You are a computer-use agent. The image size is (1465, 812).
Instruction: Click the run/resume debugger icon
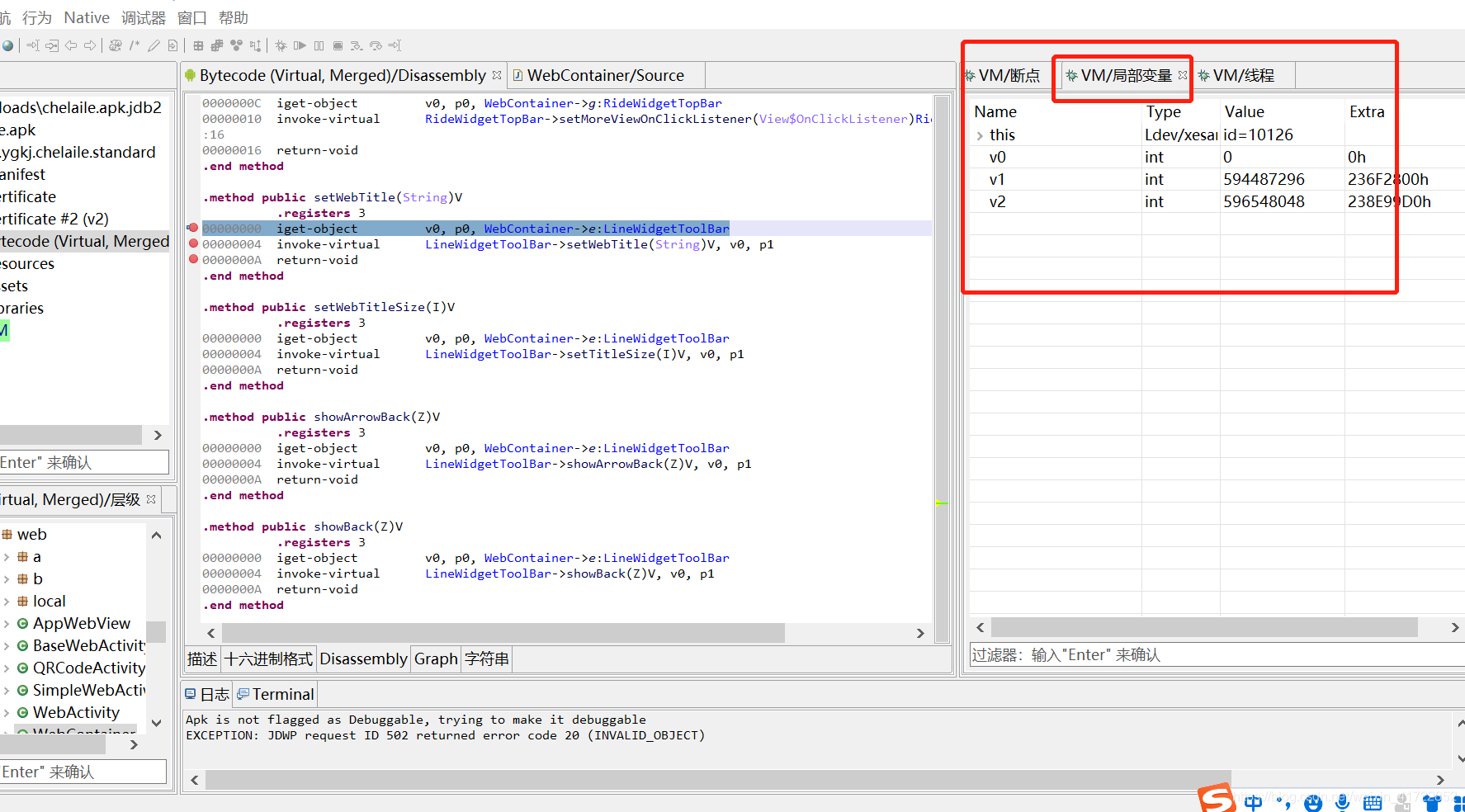pos(300,46)
